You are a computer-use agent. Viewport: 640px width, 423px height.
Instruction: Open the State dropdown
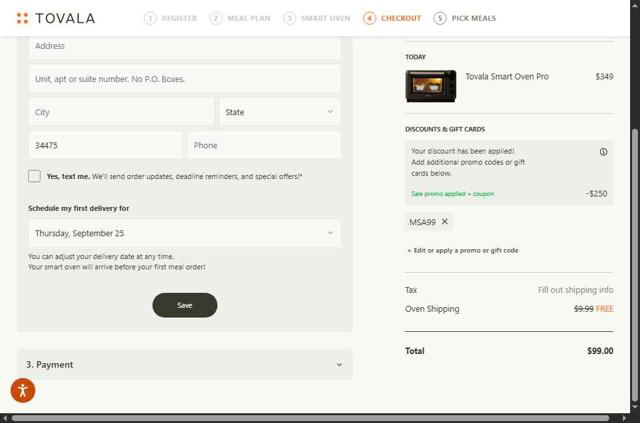280,112
